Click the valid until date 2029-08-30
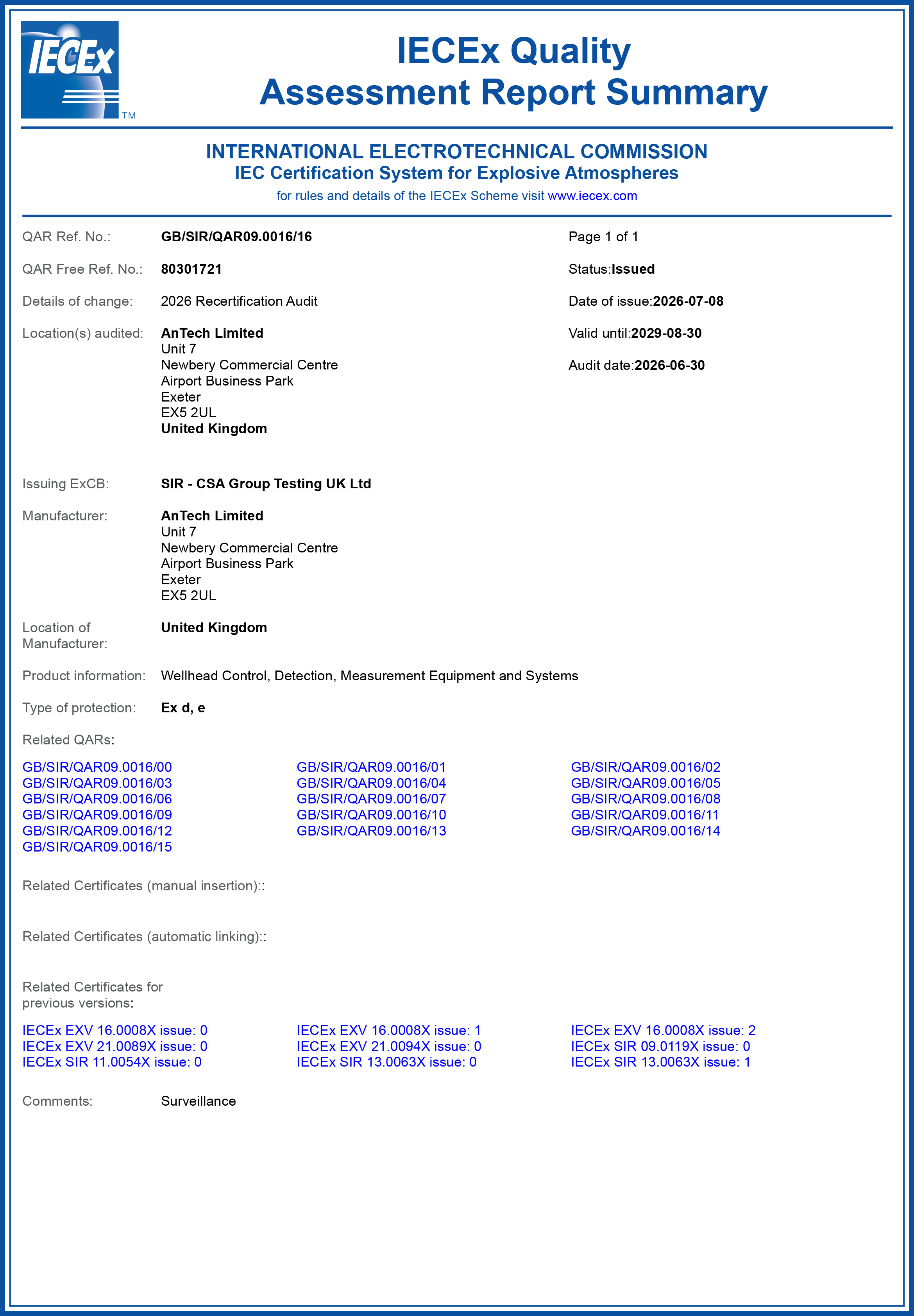The height and width of the screenshot is (1316, 914). click(666, 333)
